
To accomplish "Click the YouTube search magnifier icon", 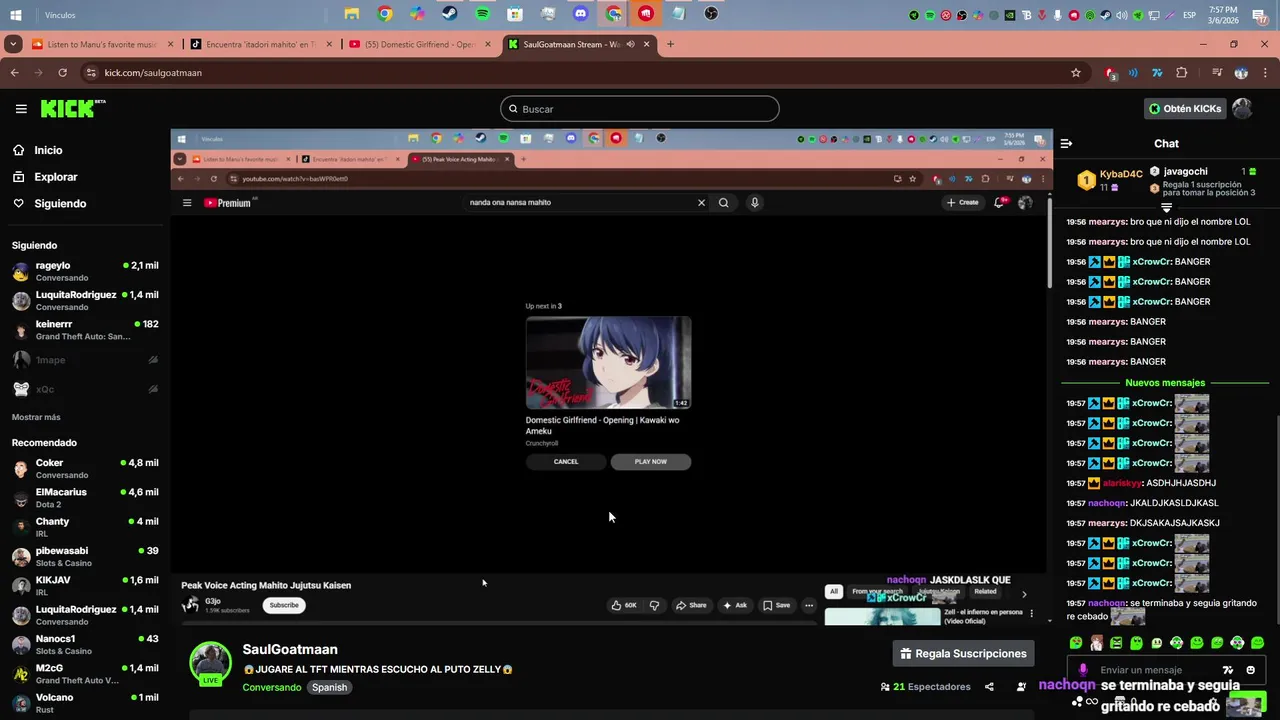I will [723, 202].
